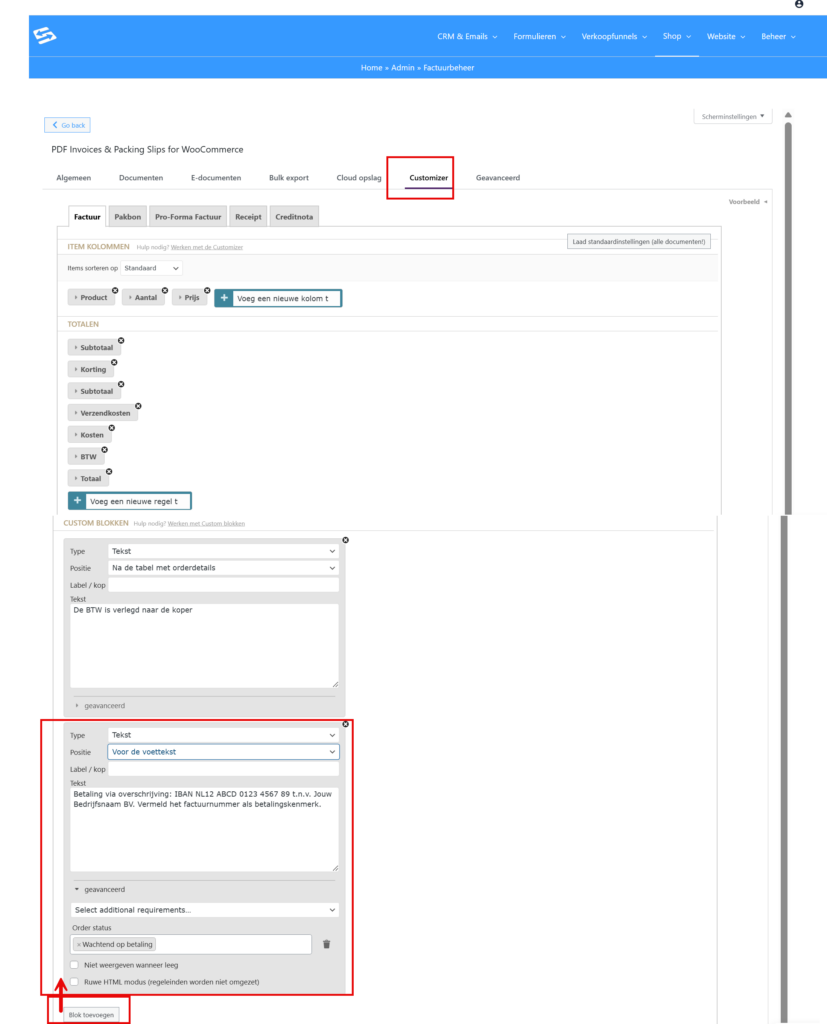Switch to the Customizer tab

coord(428,178)
